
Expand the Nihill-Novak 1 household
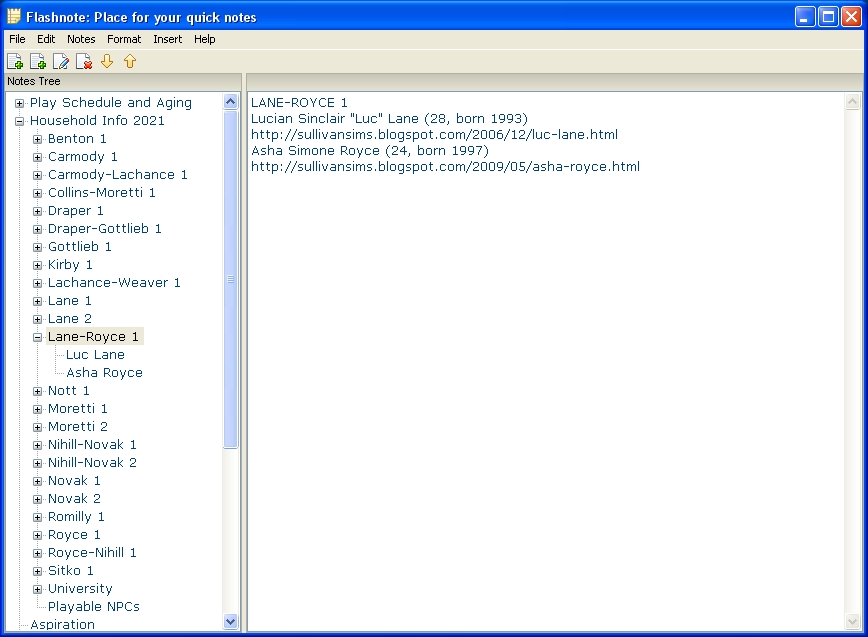(37, 445)
